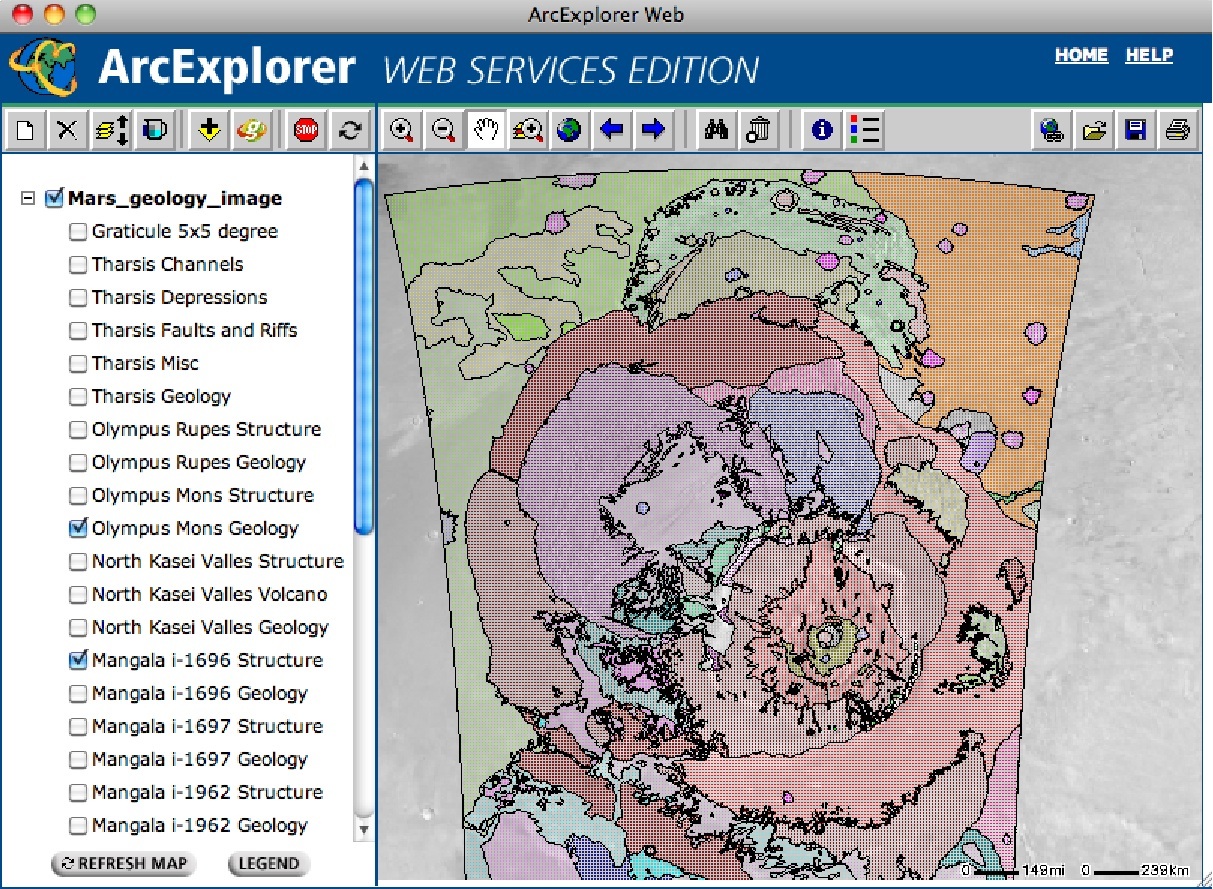The image size is (1213, 889).
Task: Click the layer list scrollbar thumb
Action: pyautogui.click(x=364, y=357)
